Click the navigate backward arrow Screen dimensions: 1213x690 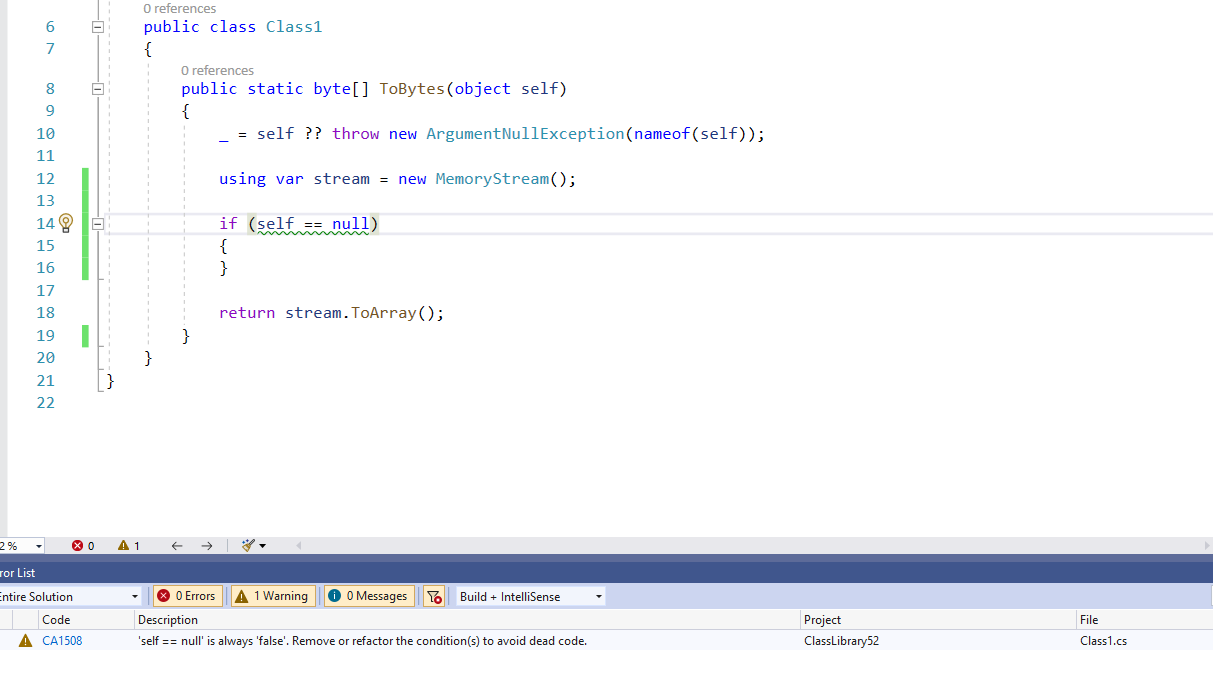(x=177, y=545)
